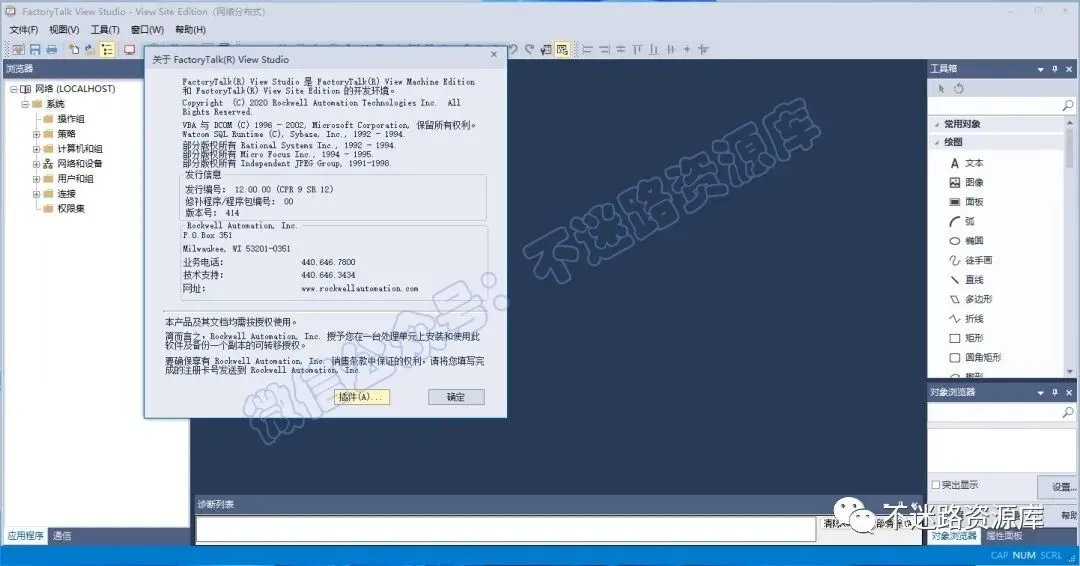
Task: Switch to the 属性面板 tab
Action: coord(1004,535)
